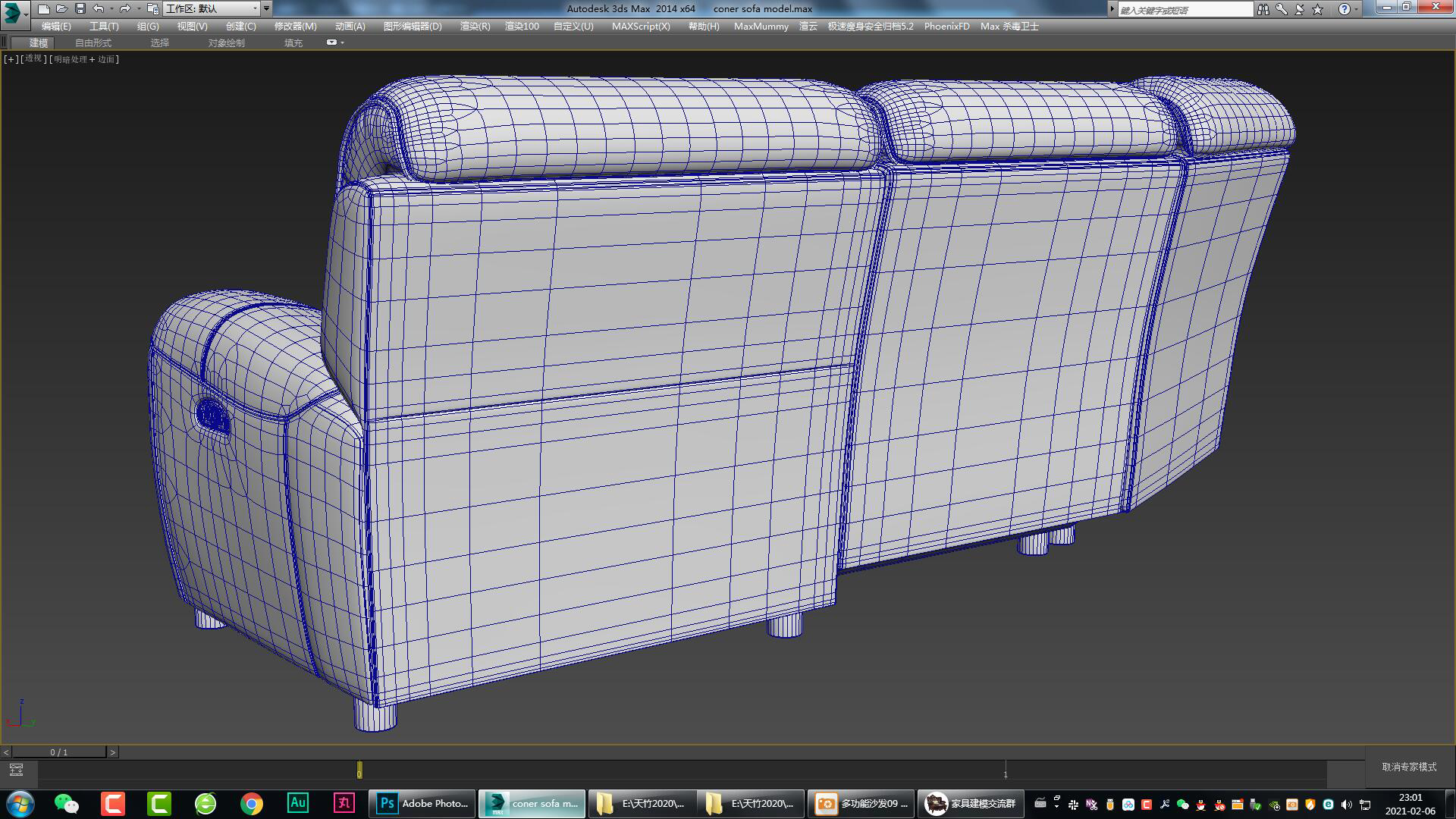The width and height of the screenshot is (1456, 819).
Task: Open the 多功能沙发09 window from taskbar
Action: (861, 803)
